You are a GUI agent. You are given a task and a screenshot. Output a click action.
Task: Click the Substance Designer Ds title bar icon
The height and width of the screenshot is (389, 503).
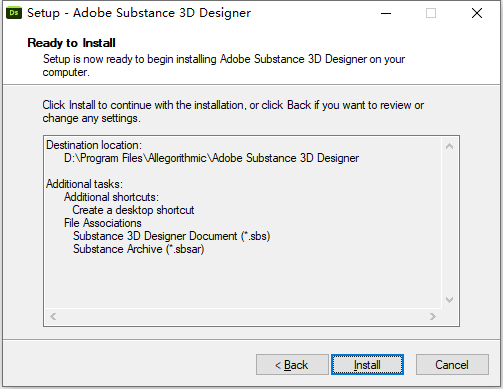tap(14, 13)
